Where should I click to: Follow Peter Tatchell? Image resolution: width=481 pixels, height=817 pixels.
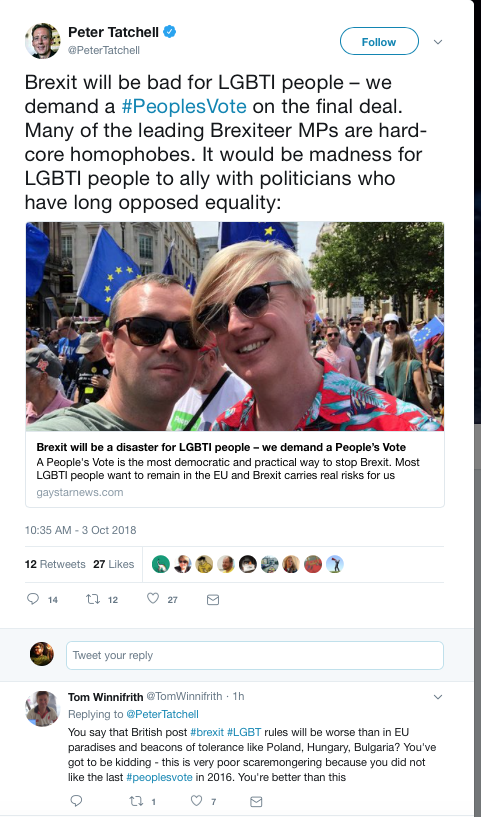click(x=379, y=41)
